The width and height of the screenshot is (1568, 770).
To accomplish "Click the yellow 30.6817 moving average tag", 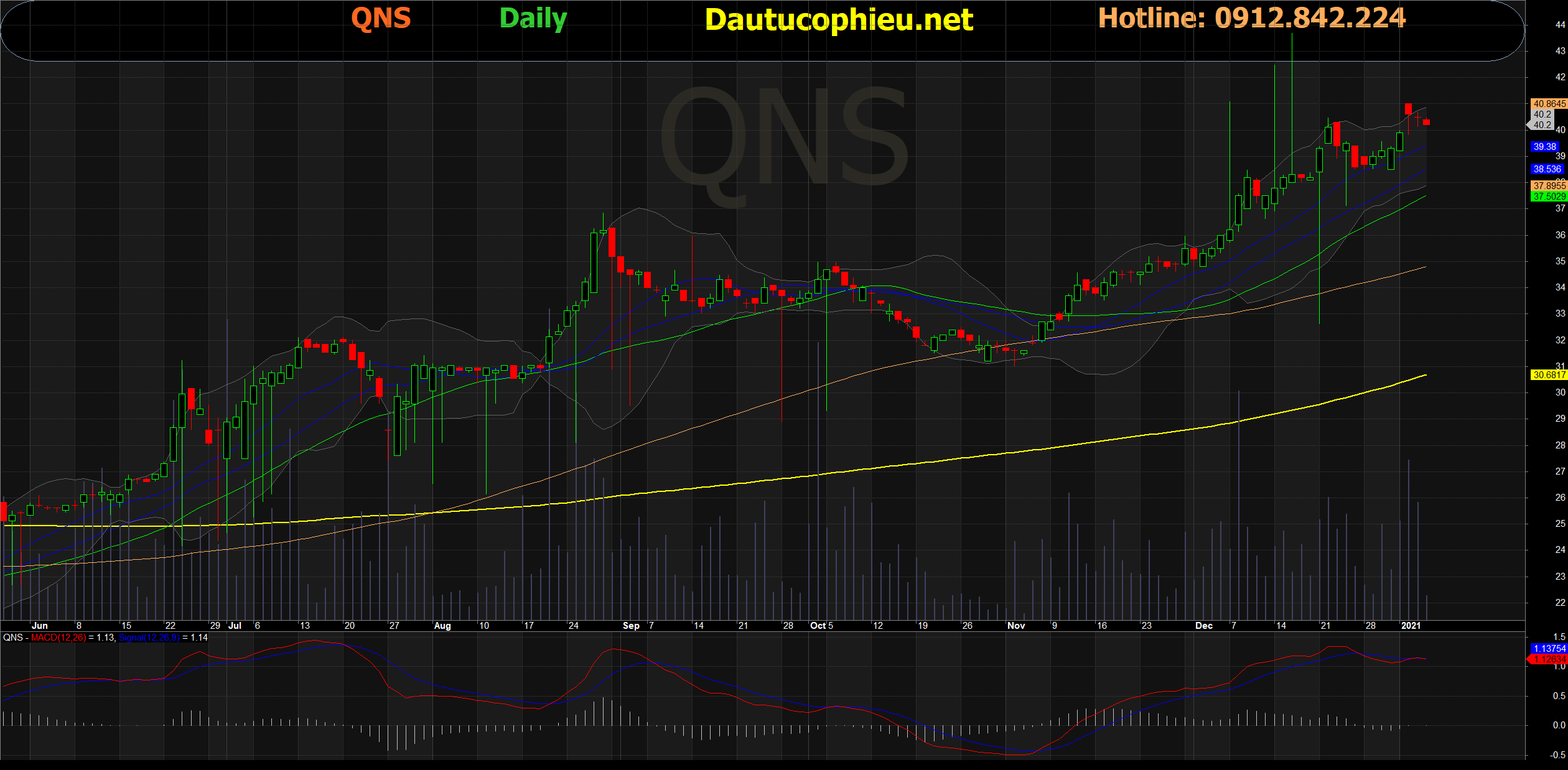I will pos(1548,375).
